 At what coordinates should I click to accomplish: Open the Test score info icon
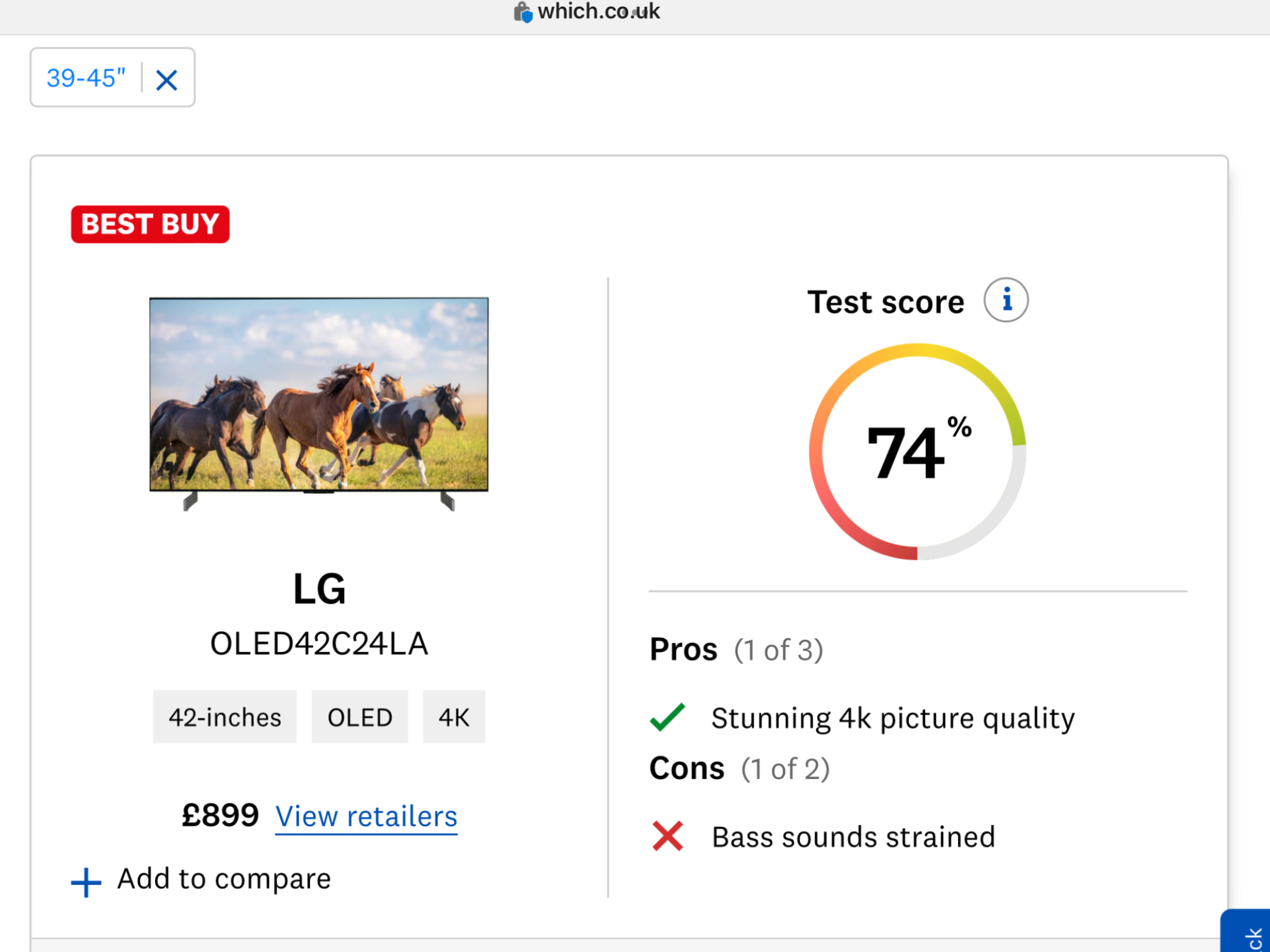1006,300
